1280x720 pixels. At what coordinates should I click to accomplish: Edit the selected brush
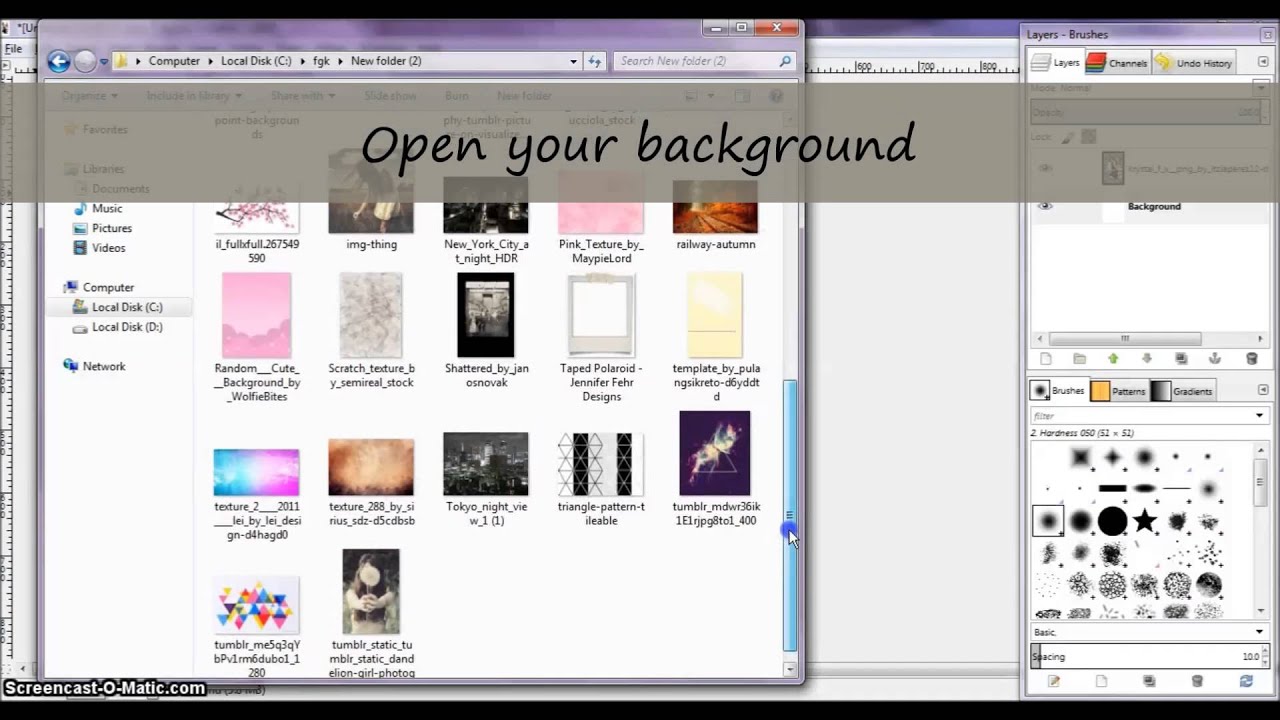[x=1053, y=681]
